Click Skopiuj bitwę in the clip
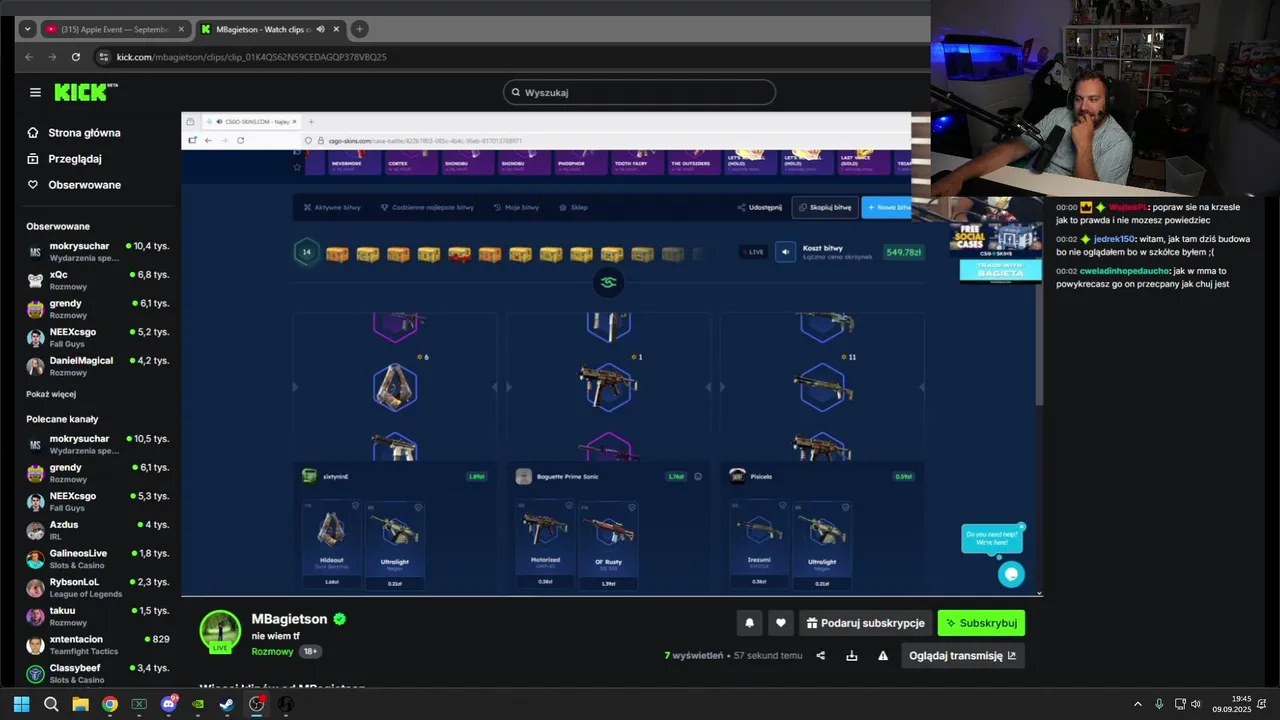The image size is (1280, 720). pos(825,207)
